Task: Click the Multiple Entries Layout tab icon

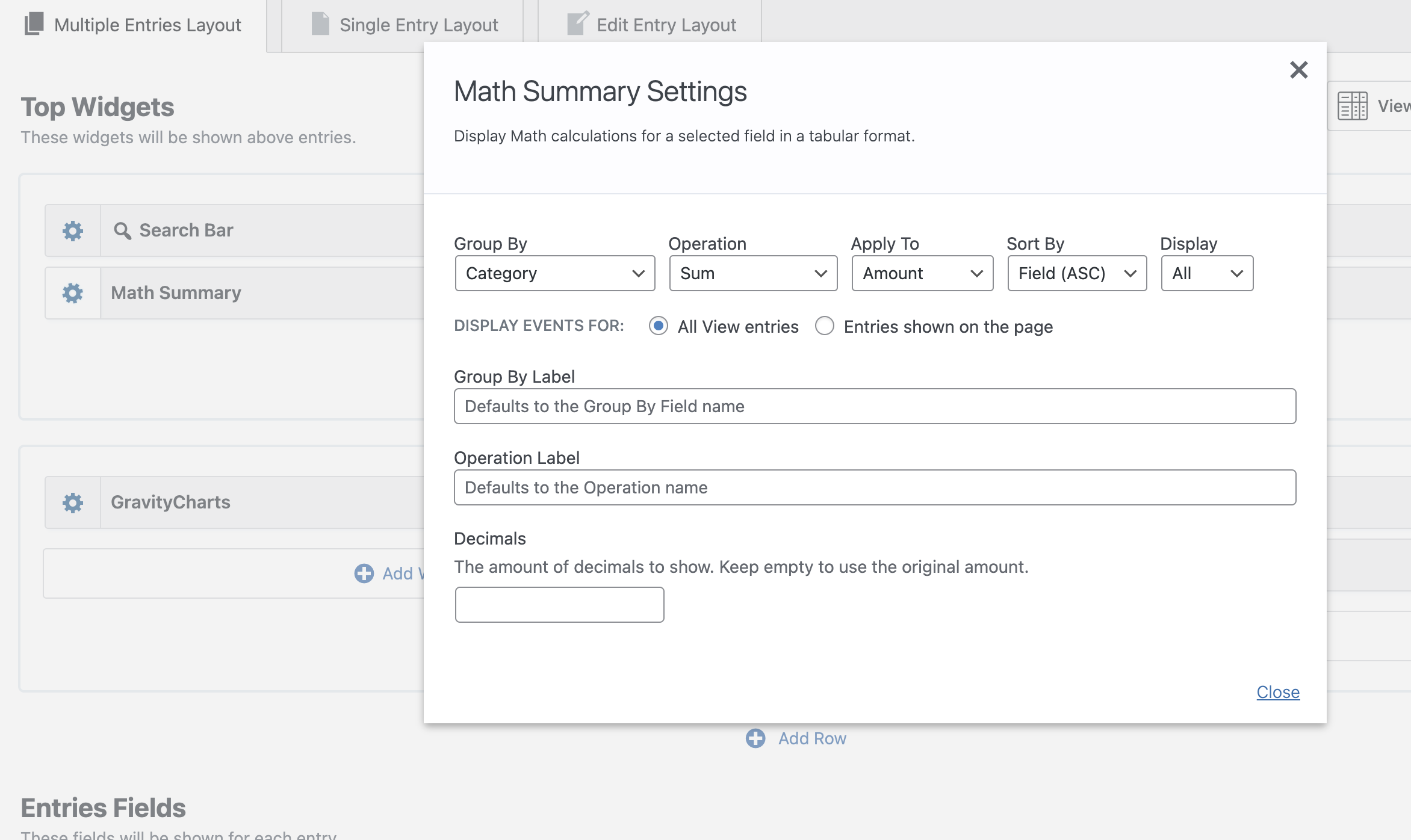Action: 34,24
